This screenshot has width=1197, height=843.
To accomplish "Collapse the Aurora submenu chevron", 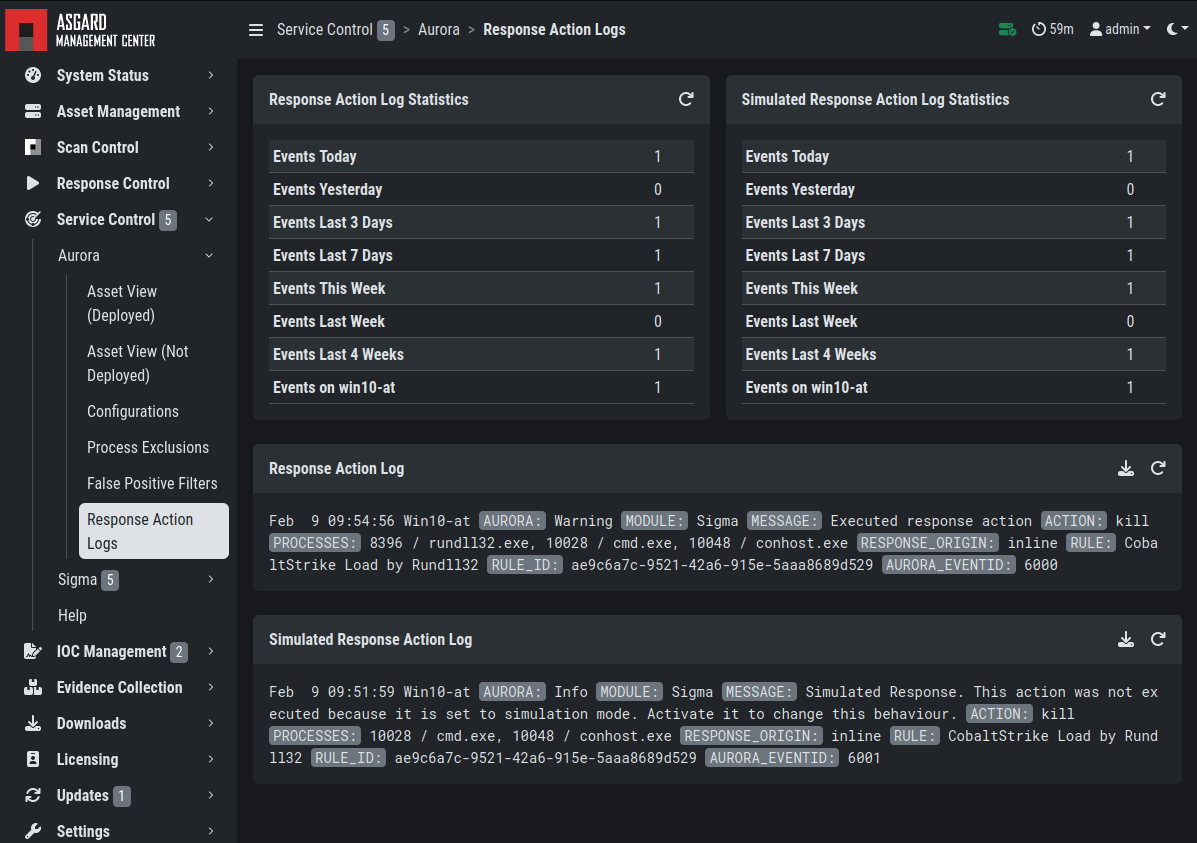I will 209,256.
